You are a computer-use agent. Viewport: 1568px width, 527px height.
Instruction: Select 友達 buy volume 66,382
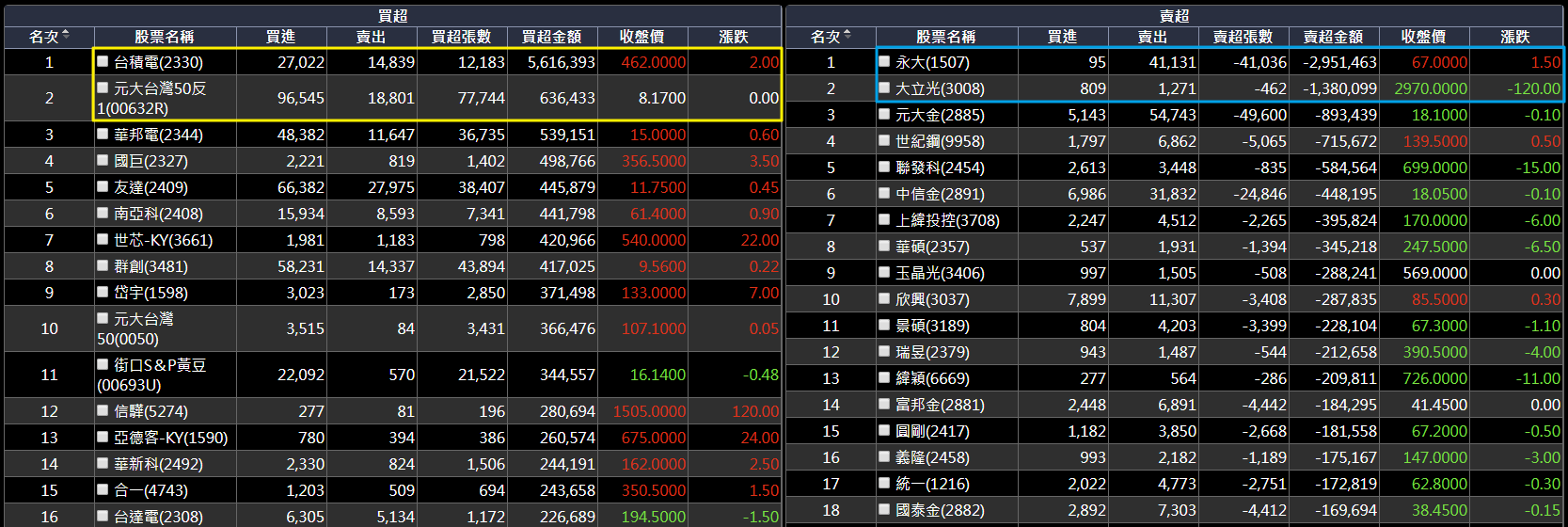pyautogui.click(x=301, y=187)
